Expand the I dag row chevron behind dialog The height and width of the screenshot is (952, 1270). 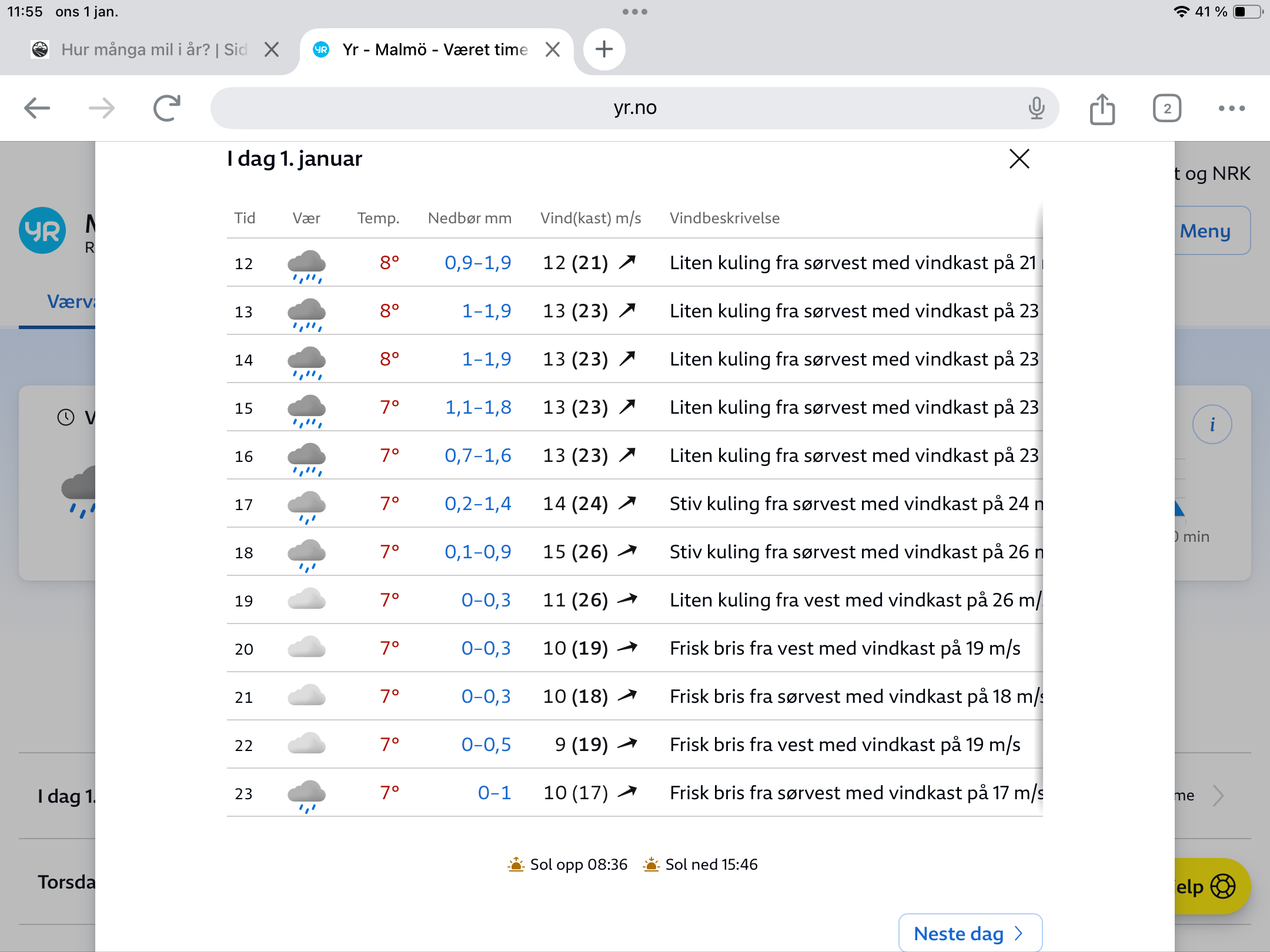point(1218,796)
